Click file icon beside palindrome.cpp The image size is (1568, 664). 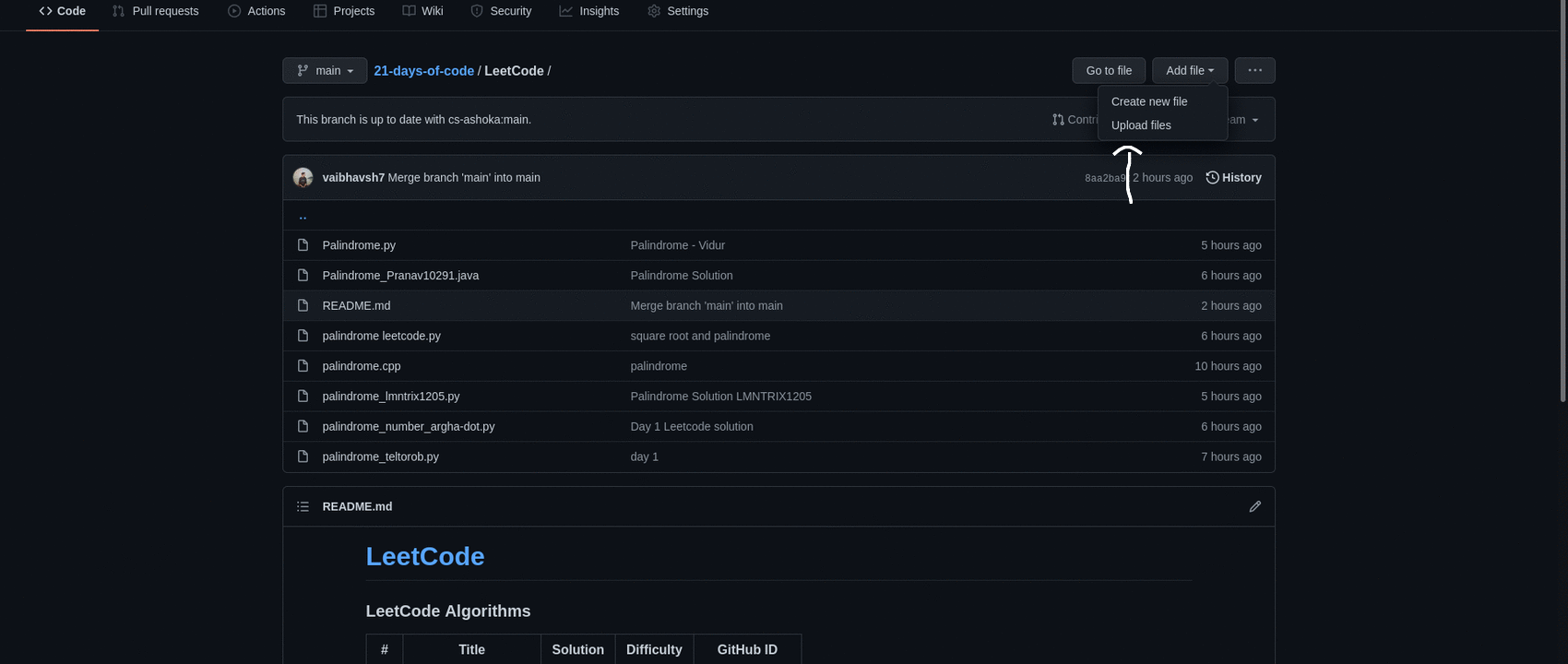coord(303,366)
